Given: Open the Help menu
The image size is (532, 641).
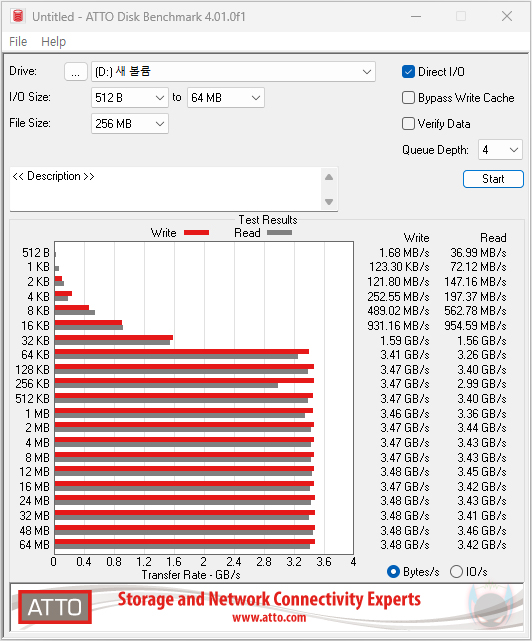Looking at the screenshot, I should coord(53,42).
